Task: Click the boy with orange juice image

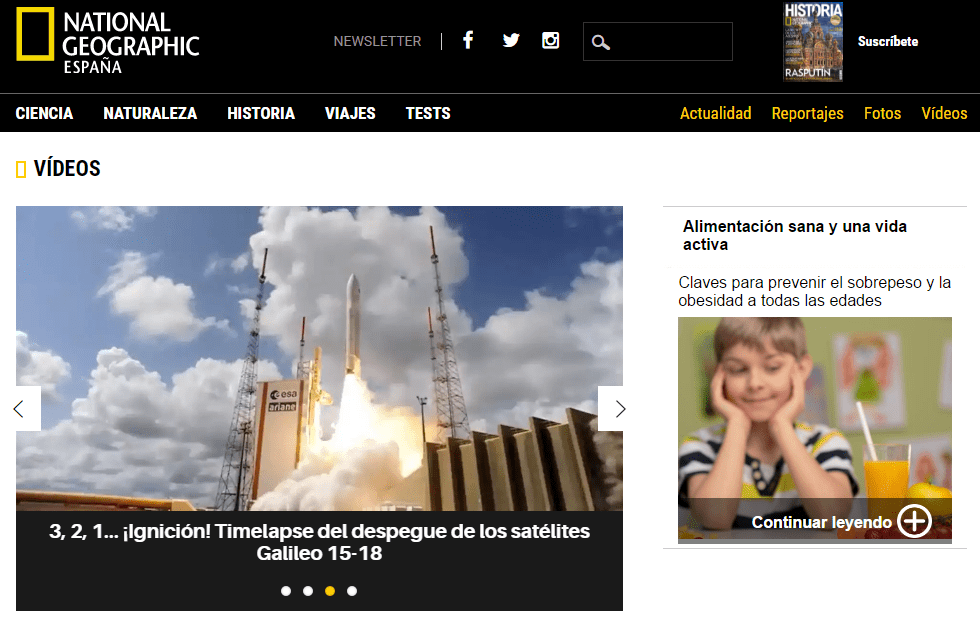Action: pos(815,430)
